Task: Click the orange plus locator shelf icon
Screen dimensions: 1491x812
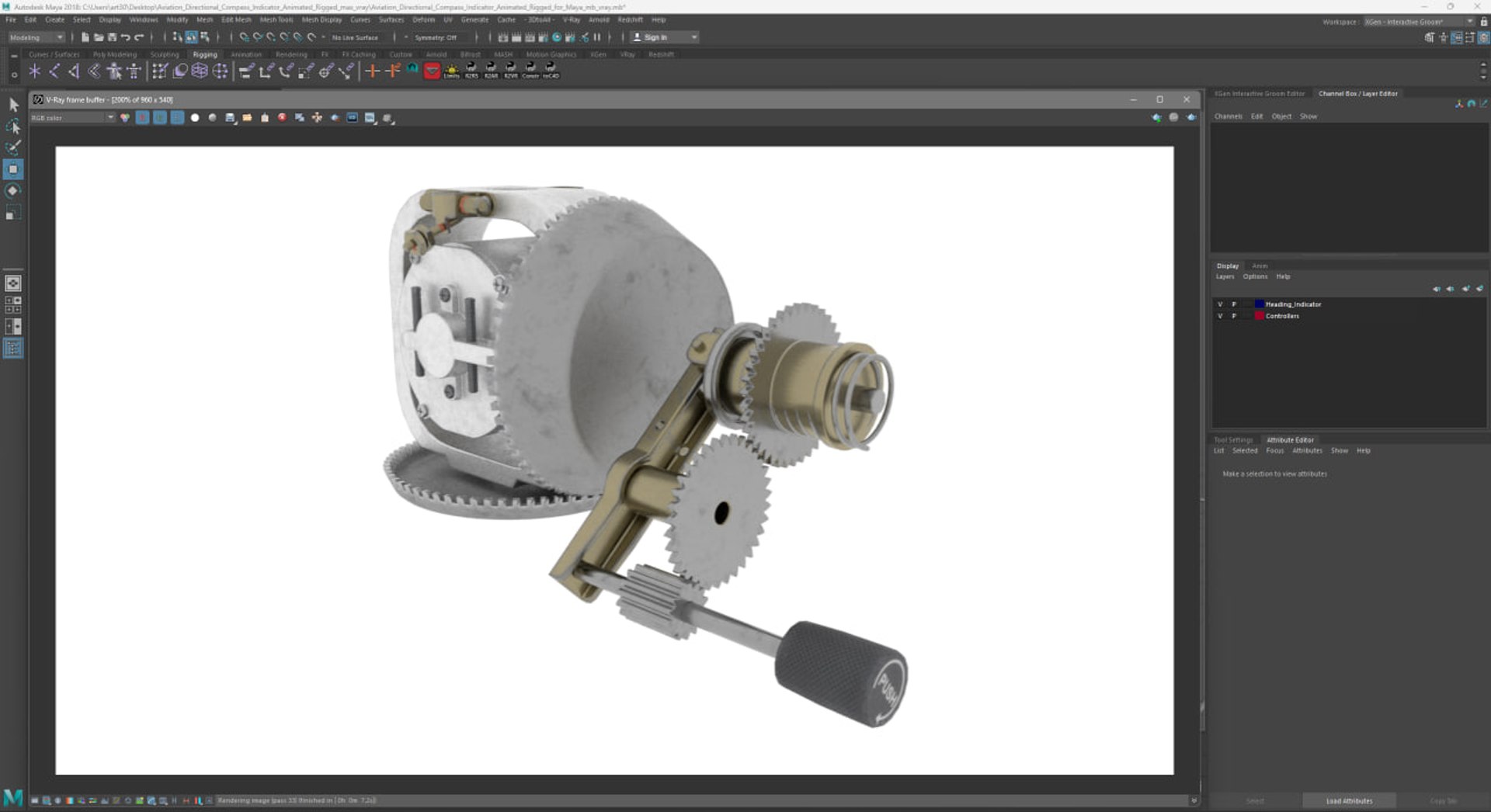Action: click(372, 71)
